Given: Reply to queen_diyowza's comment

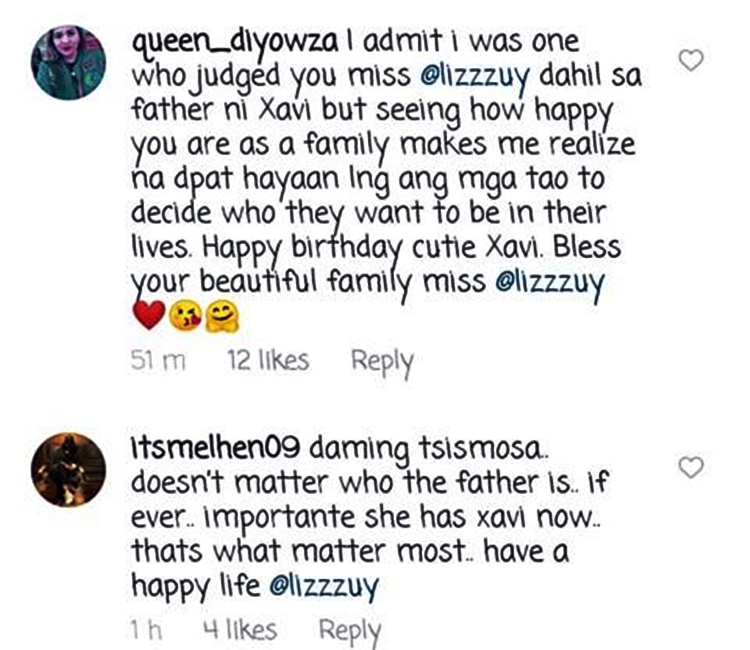Looking at the screenshot, I should [x=382, y=362].
